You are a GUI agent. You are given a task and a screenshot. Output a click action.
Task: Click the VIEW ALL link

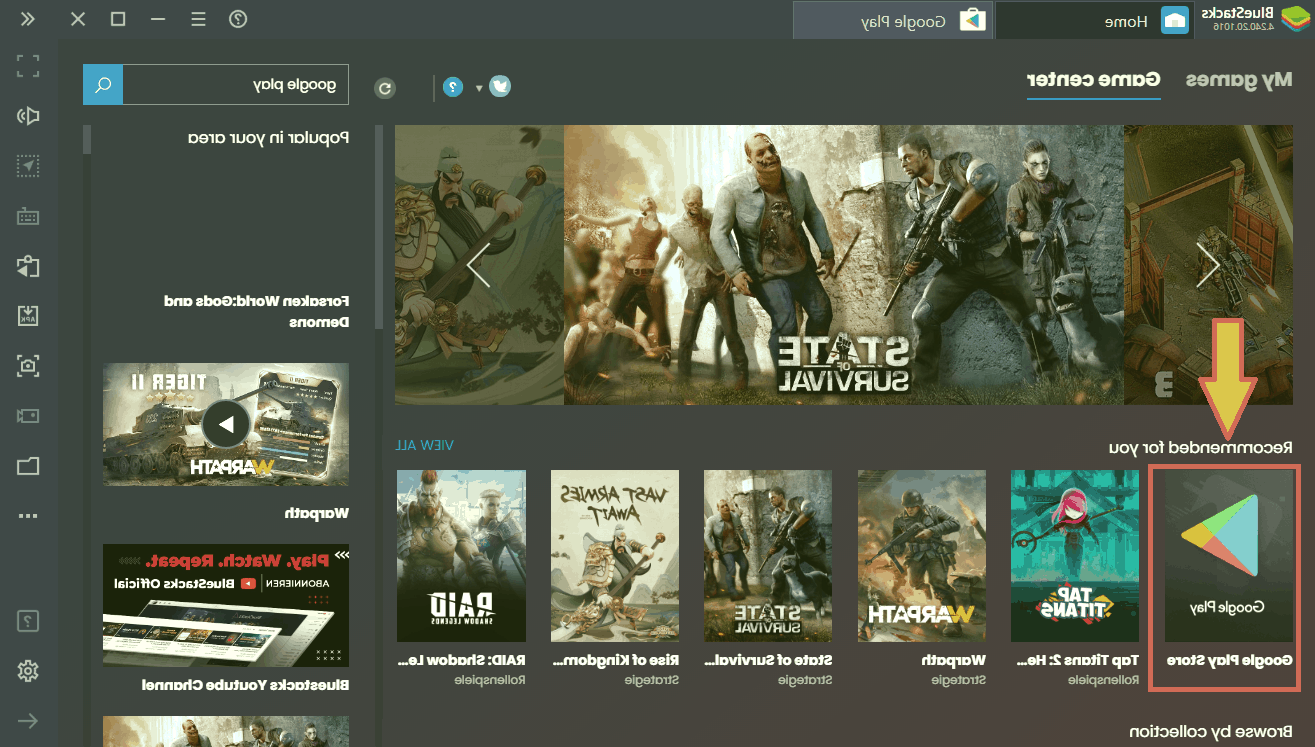[x=423, y=445]
